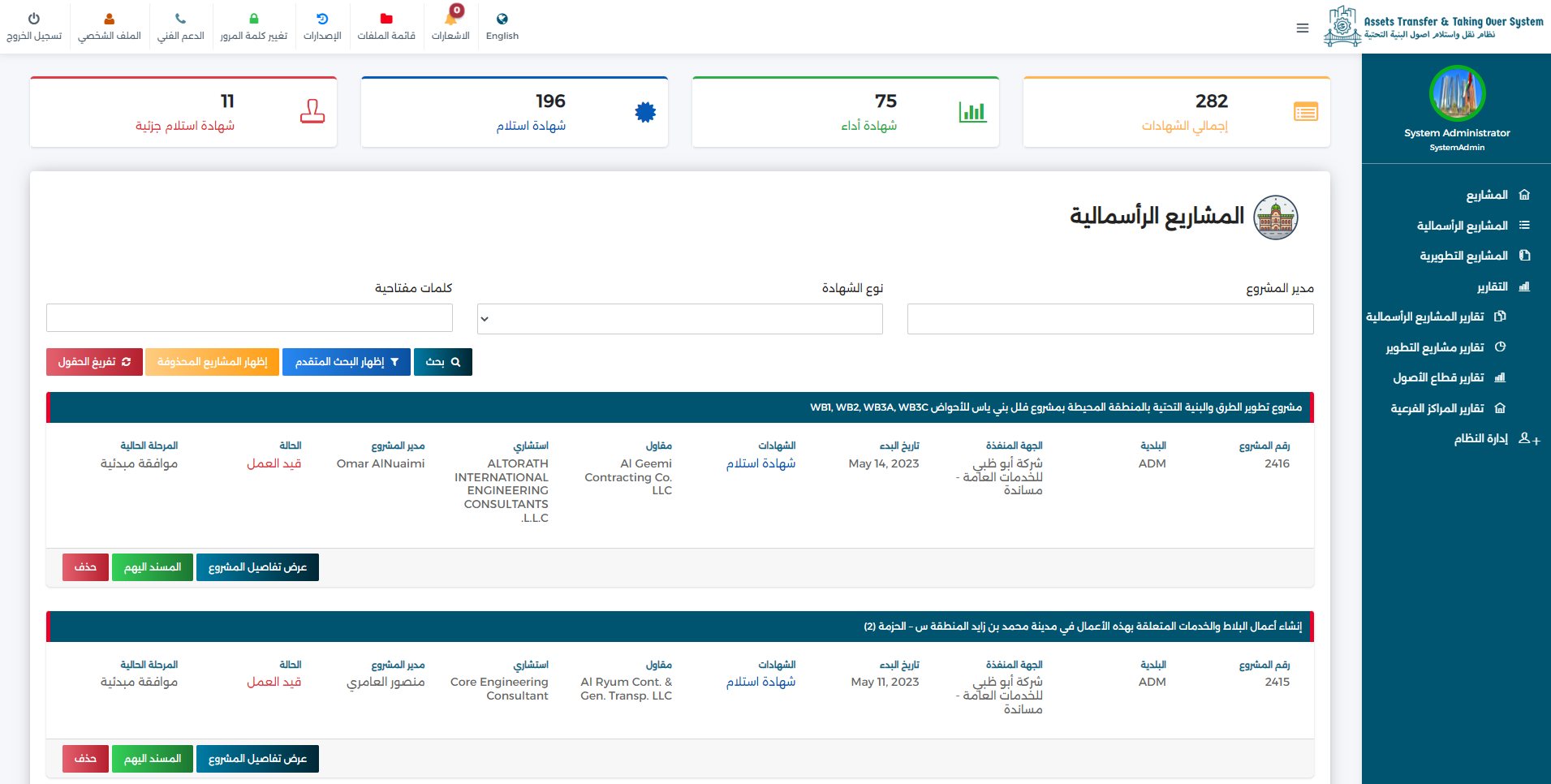Delete project 2416
The width and height of the screenshot is (1551, 784).
[x=85, y=567]
